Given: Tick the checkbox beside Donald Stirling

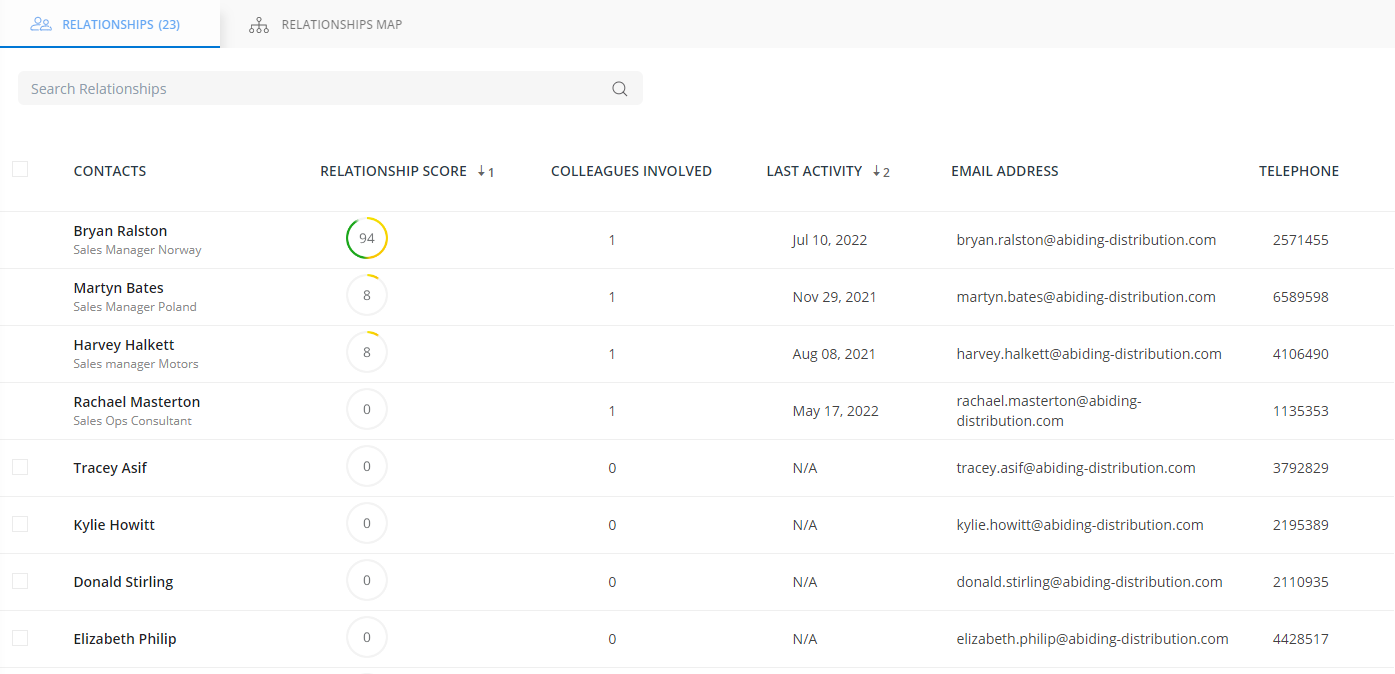Looking at the screenshot, I should coord(20,581).
